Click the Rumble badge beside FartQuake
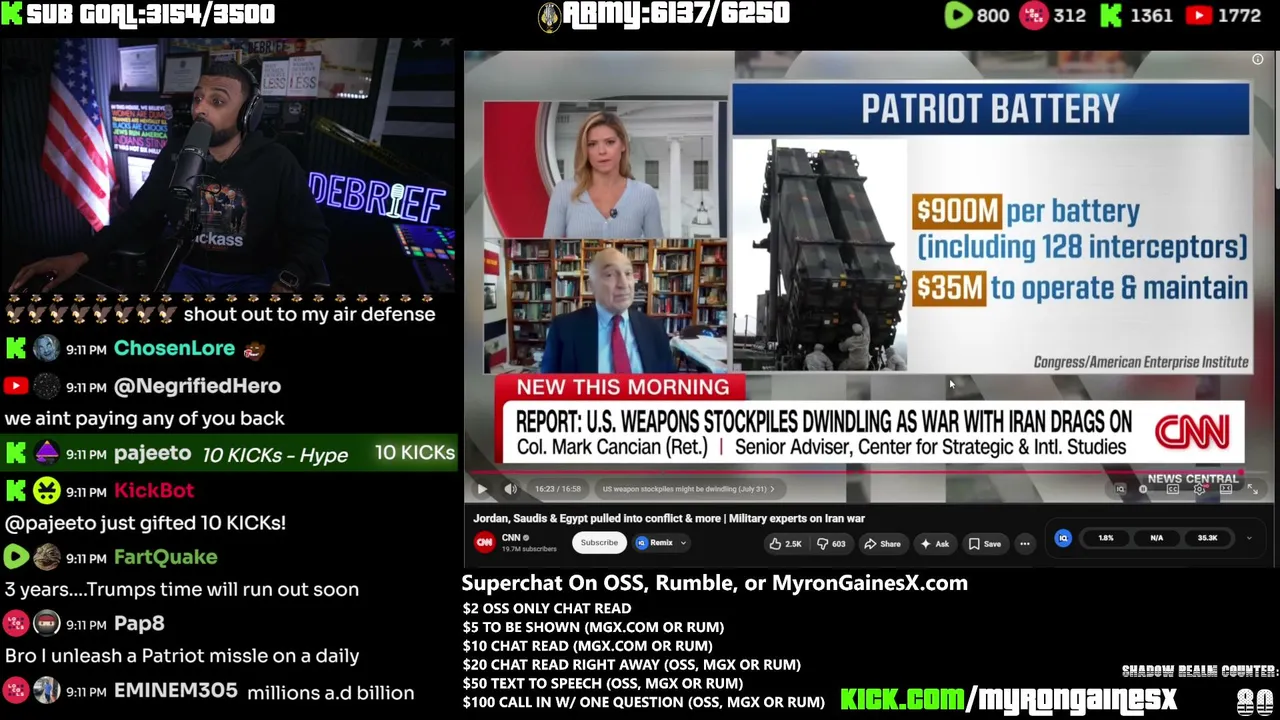This screenshot has width=1280, height=720. (x=15, y=557)
